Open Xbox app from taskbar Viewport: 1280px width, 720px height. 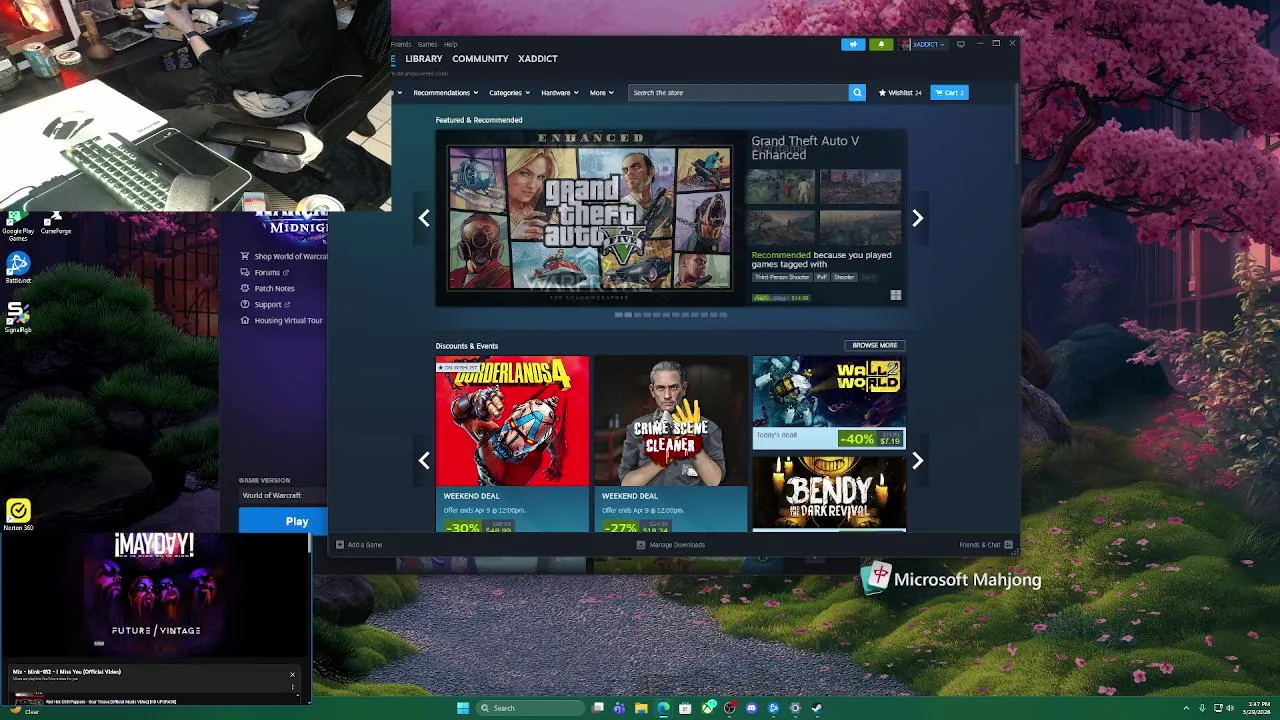[x=708, y=708]
